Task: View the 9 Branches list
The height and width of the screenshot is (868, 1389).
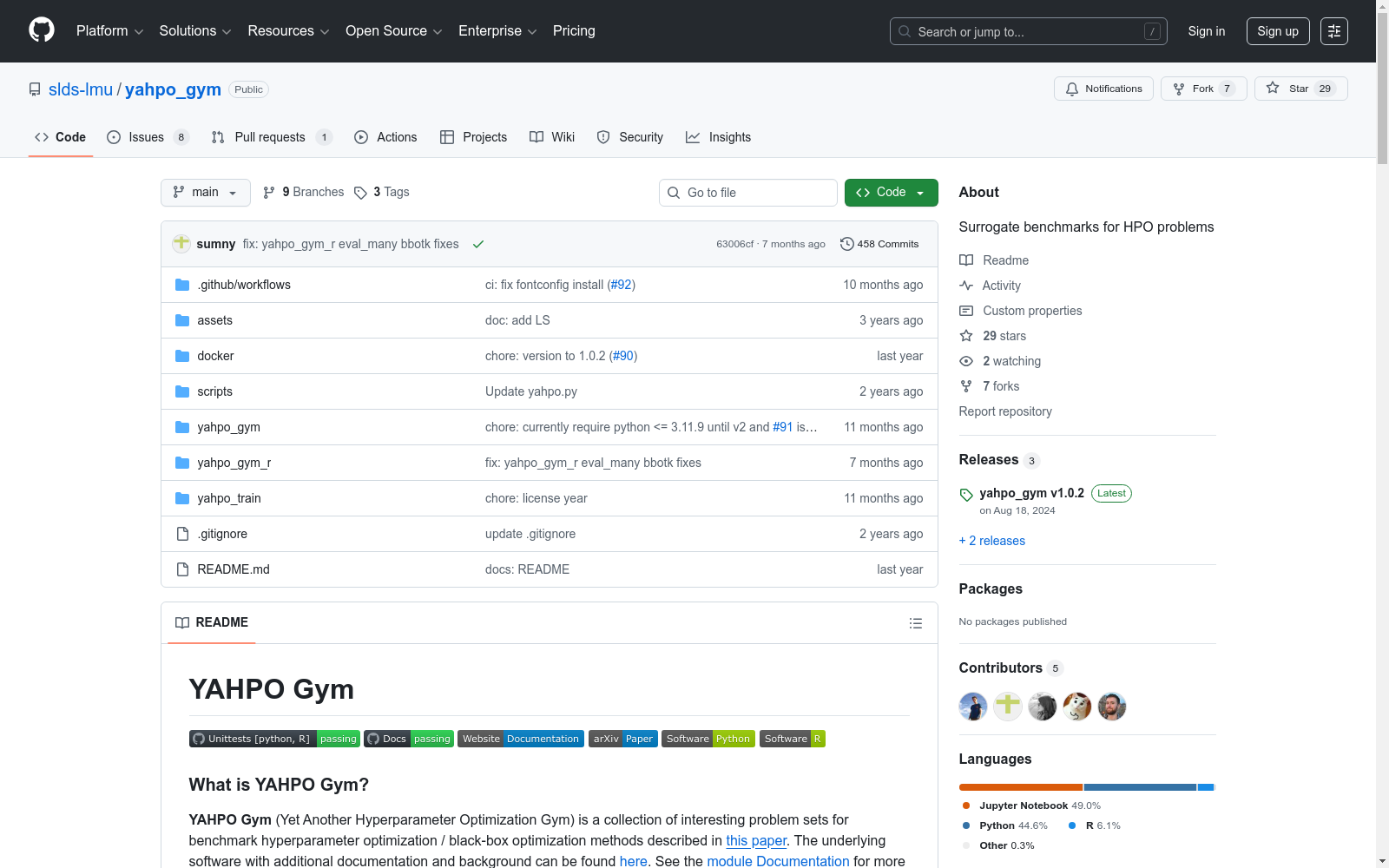Action: pyautogui.click(x=304, y=193)
